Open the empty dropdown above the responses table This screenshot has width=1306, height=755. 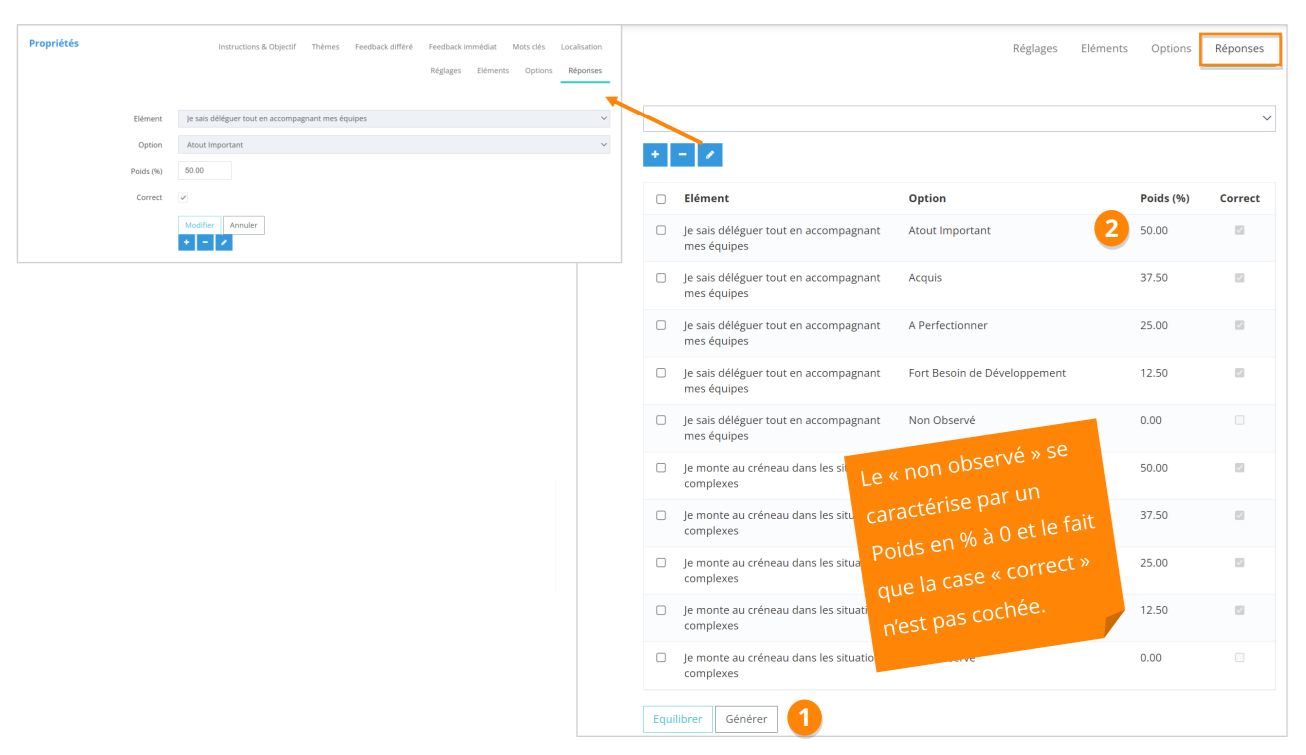click(x=959, y=118)
